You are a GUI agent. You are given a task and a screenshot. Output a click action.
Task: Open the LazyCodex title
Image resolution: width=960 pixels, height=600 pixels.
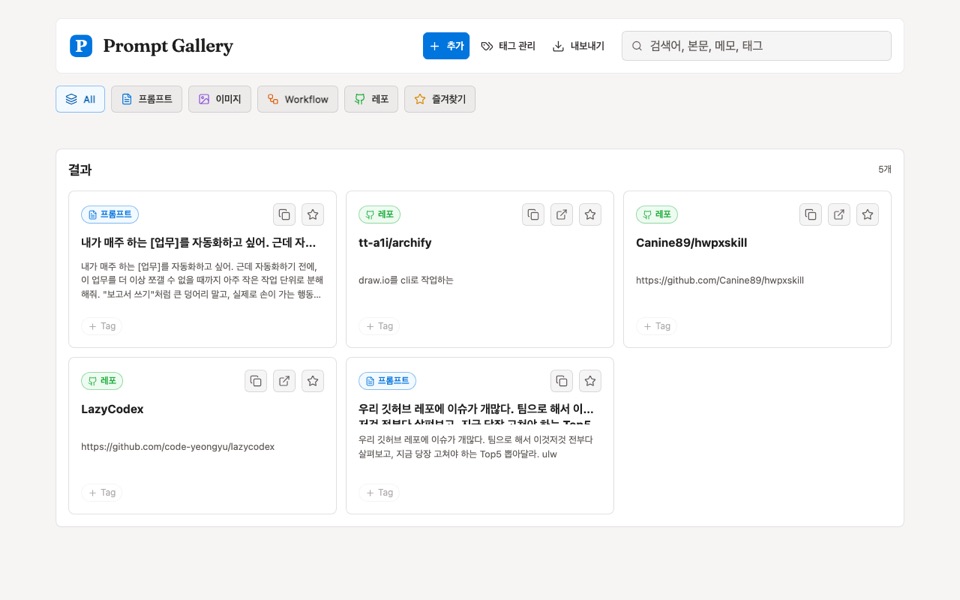(x=112, y=409)
